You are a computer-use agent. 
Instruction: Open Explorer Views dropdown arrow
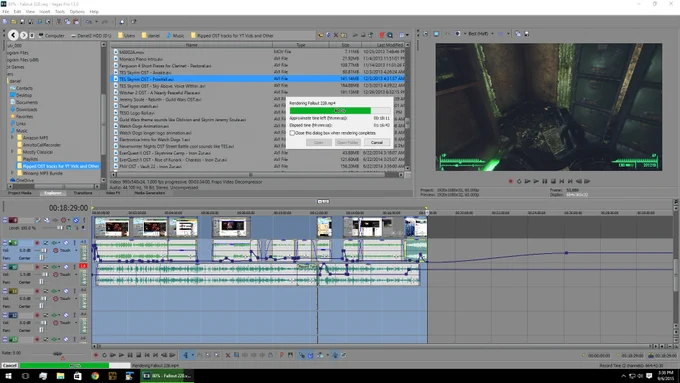407,35
